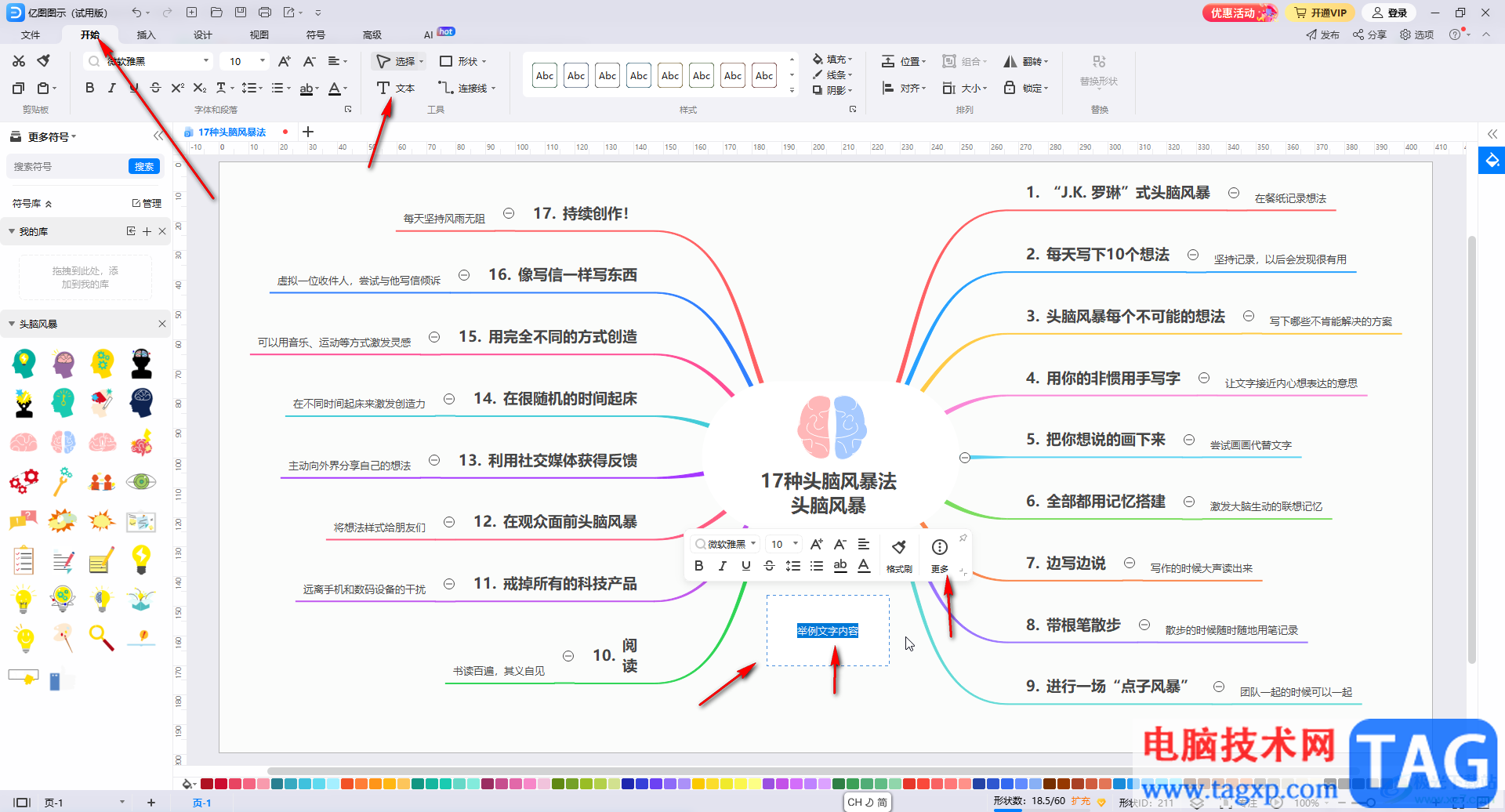Toggle Strikethrough in the floating toolbar
Image resolution: width=1505 pixels, height=812 pixels.
tap(770, 566)
